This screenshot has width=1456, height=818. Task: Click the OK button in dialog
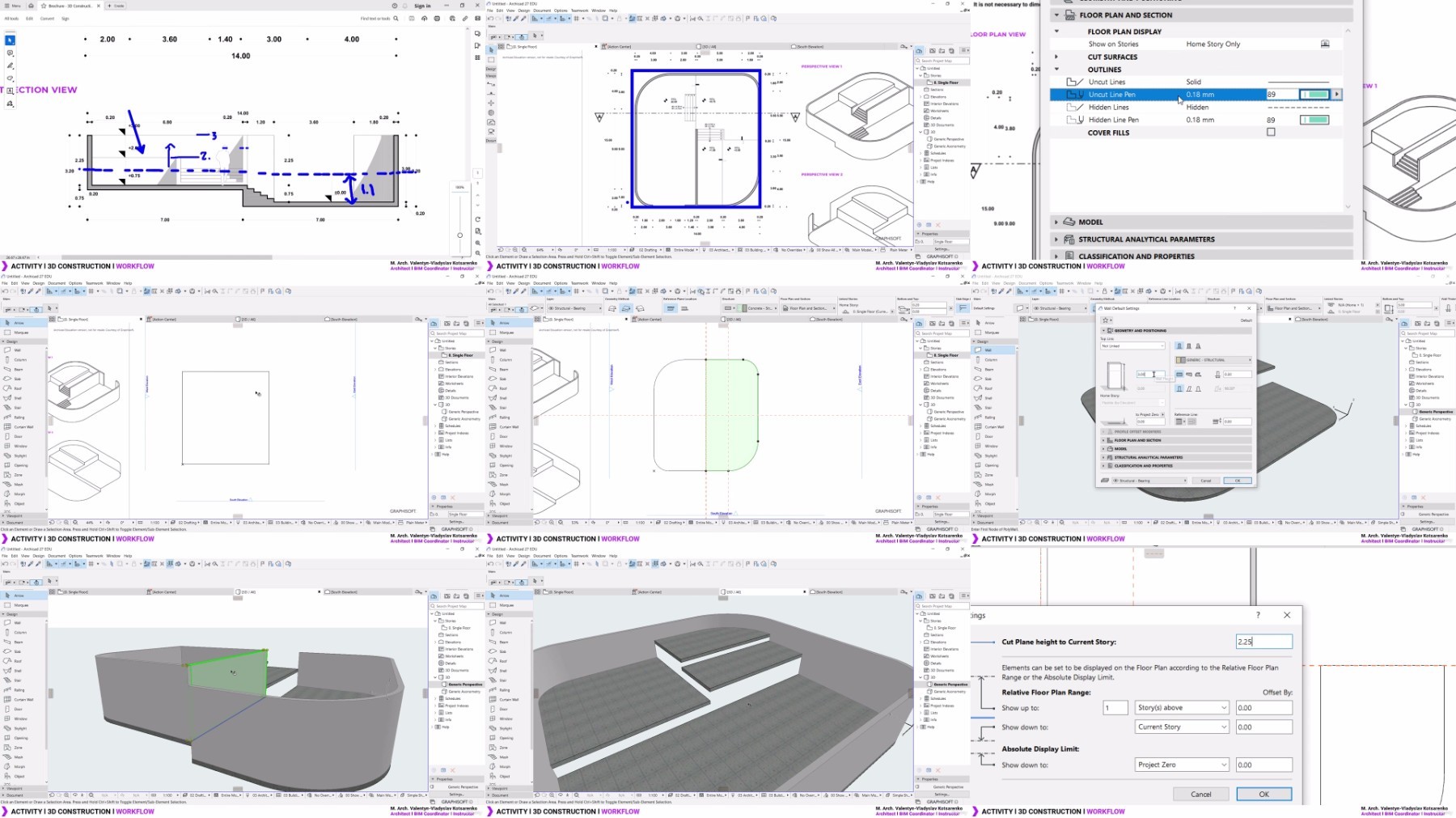[x=1263, y=794]
